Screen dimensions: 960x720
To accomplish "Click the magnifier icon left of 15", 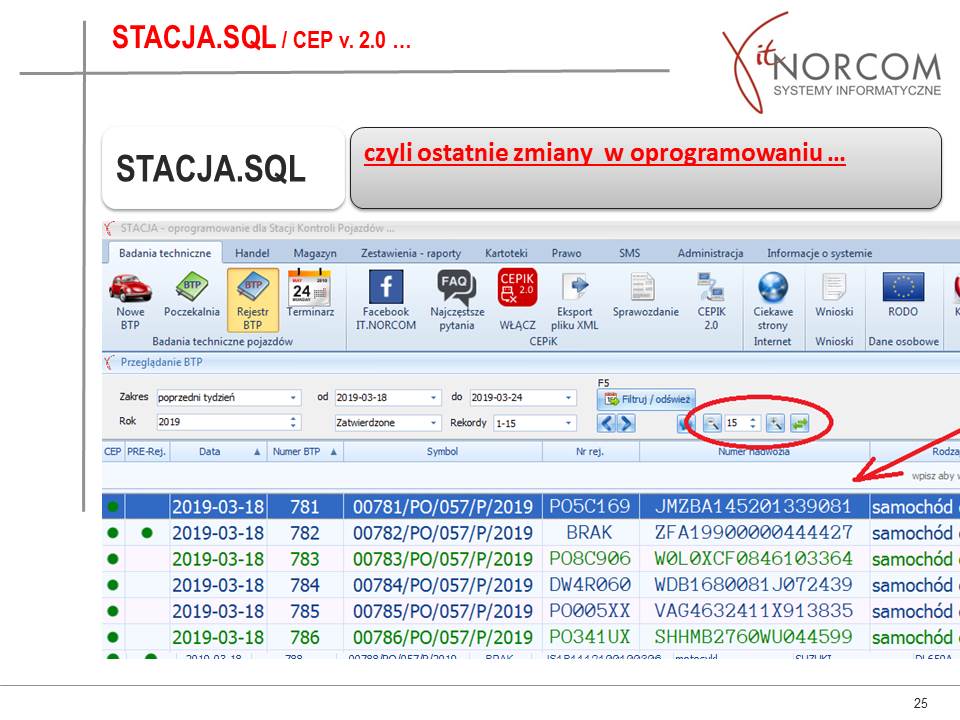I will [712, 423].
